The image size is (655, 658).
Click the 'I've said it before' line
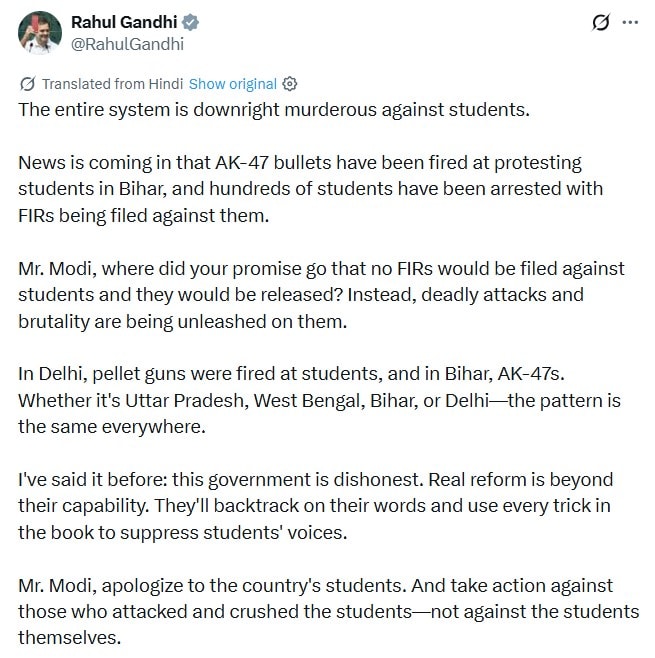pos(316,480)
